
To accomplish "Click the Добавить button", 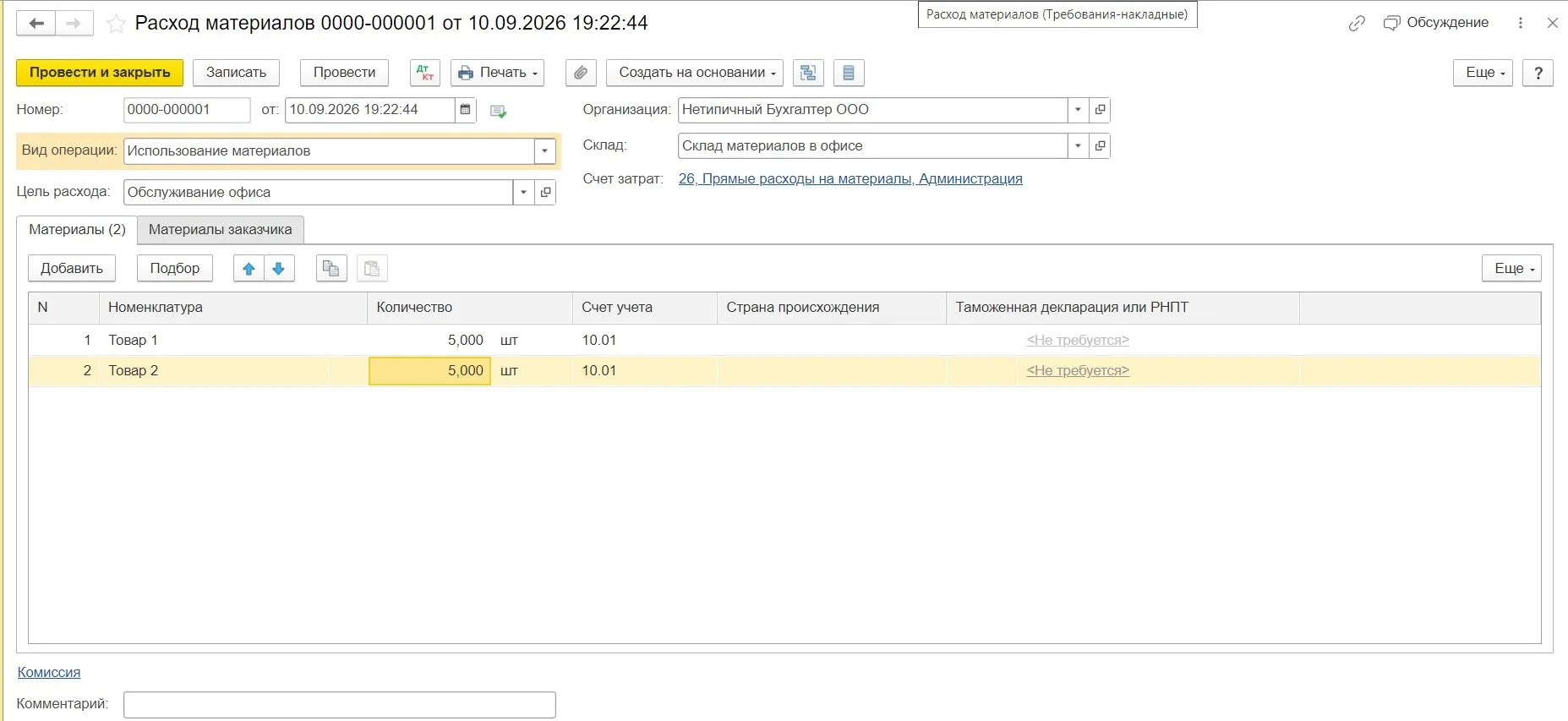I will tap(72, 269).
